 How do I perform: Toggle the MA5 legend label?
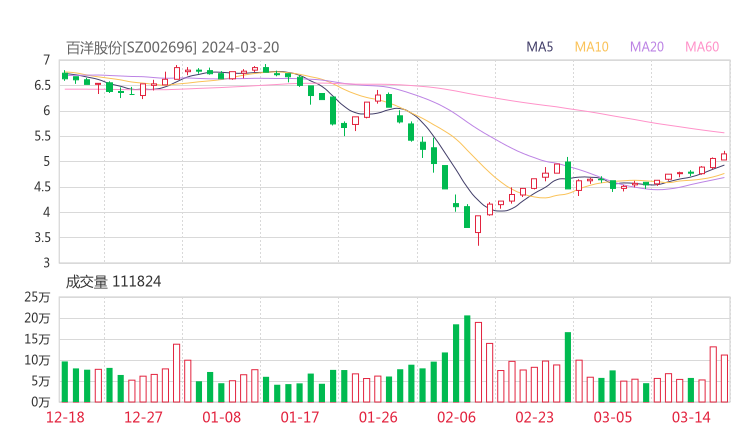pyautogui.click(x=540, y=46)
